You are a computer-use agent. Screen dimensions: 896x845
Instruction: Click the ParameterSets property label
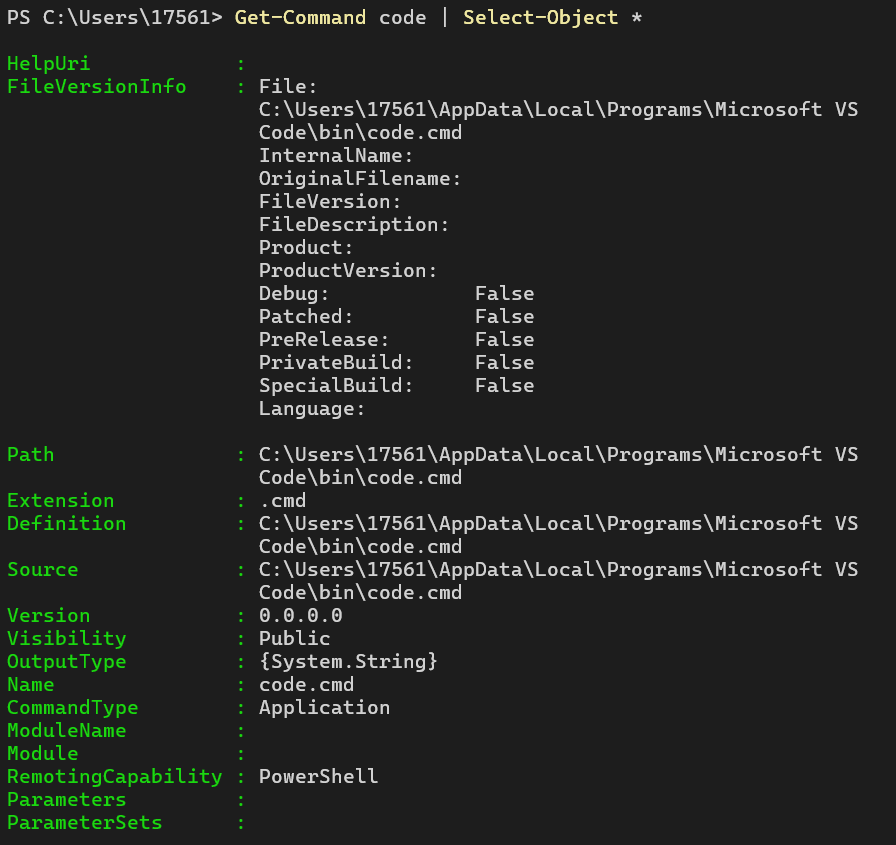tap(84, 823)
